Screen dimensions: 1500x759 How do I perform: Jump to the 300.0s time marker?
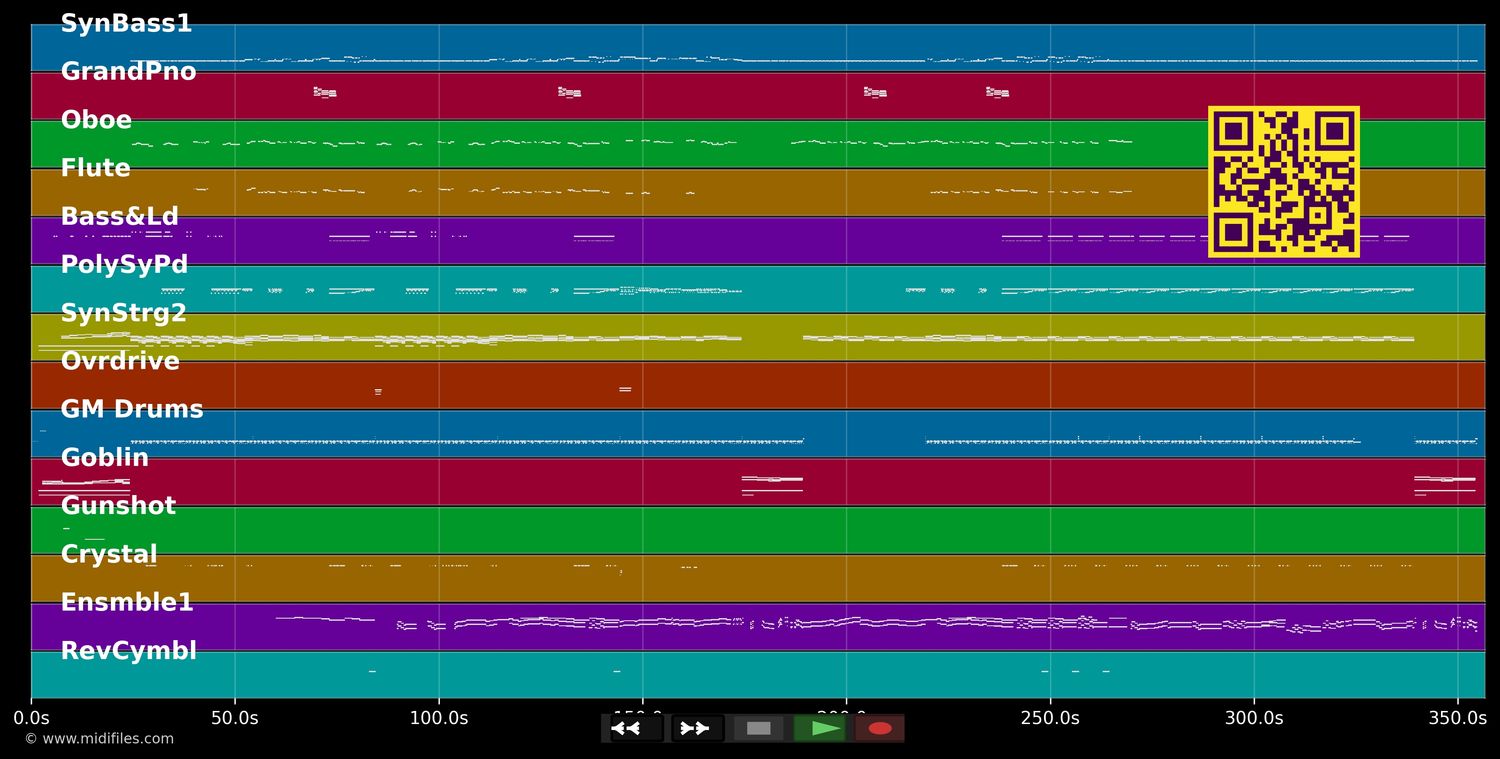coord(1254,718)
